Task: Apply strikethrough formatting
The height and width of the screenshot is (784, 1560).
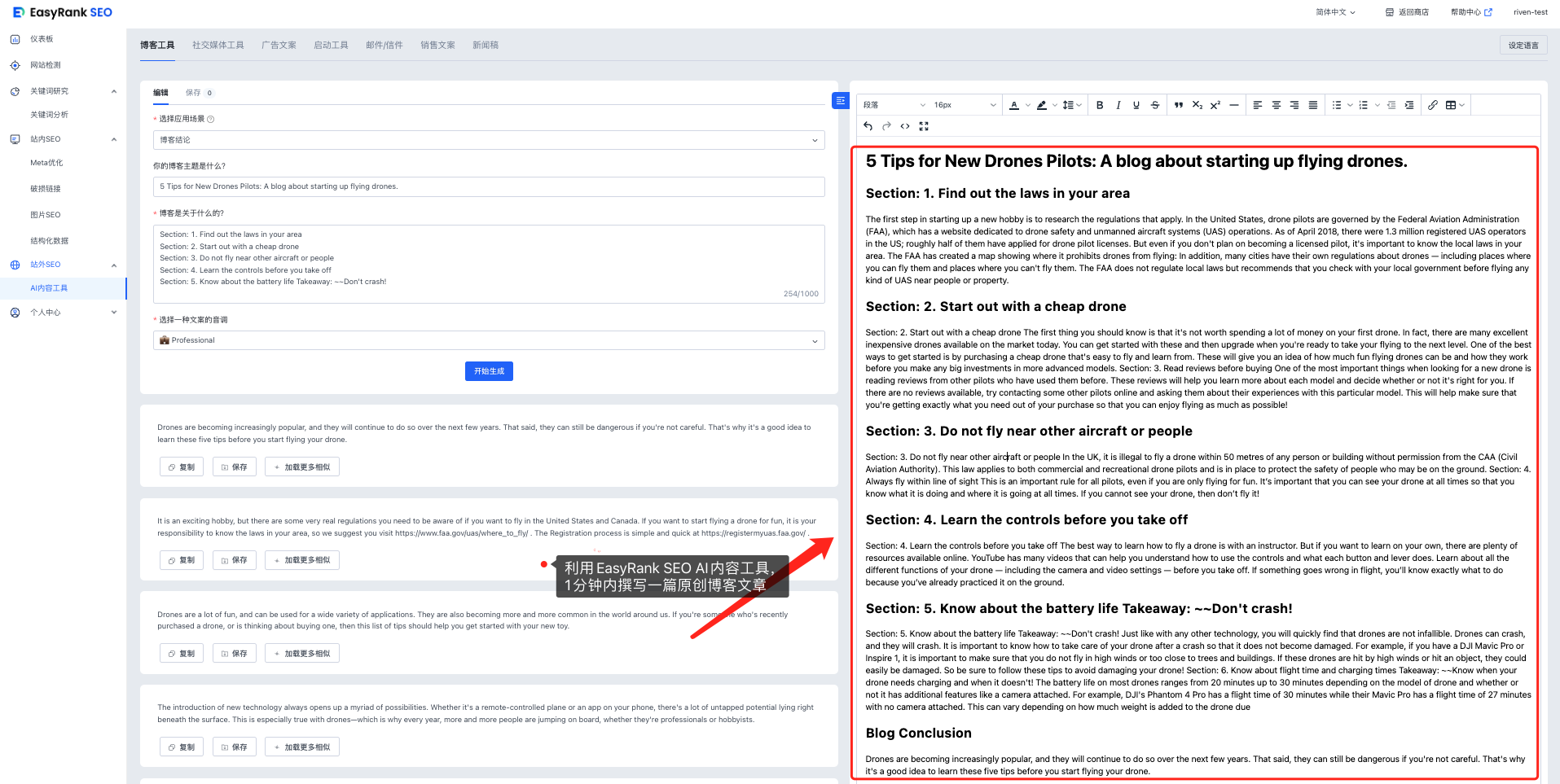Action: (1155, 105)
